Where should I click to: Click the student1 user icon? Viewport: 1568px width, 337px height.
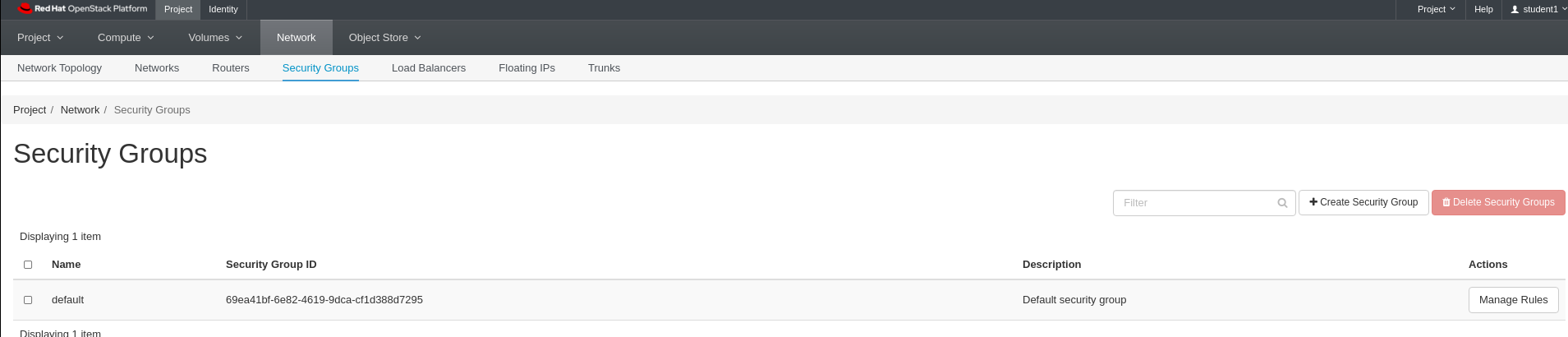pyautogui.click(x=1515, y=10)
